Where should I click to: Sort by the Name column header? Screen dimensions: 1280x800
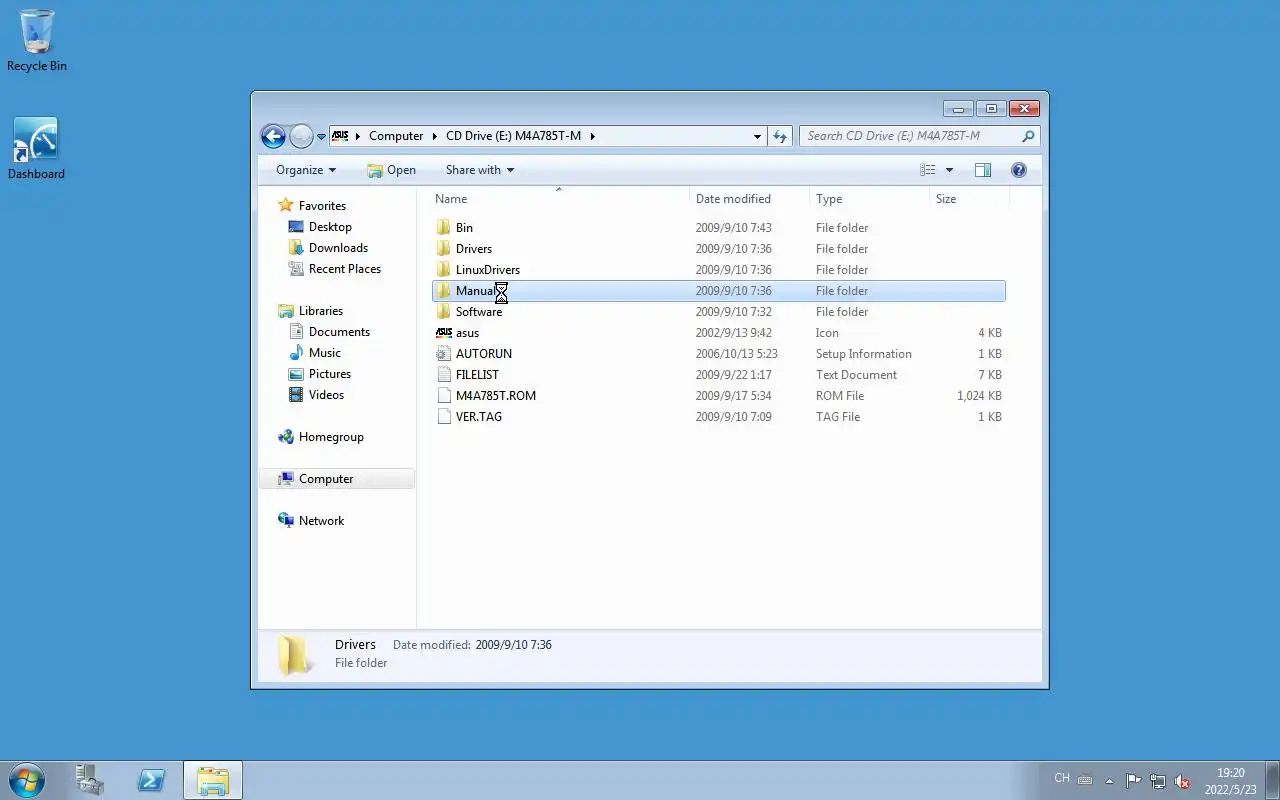pyautogui.click(x=560, y=199)
